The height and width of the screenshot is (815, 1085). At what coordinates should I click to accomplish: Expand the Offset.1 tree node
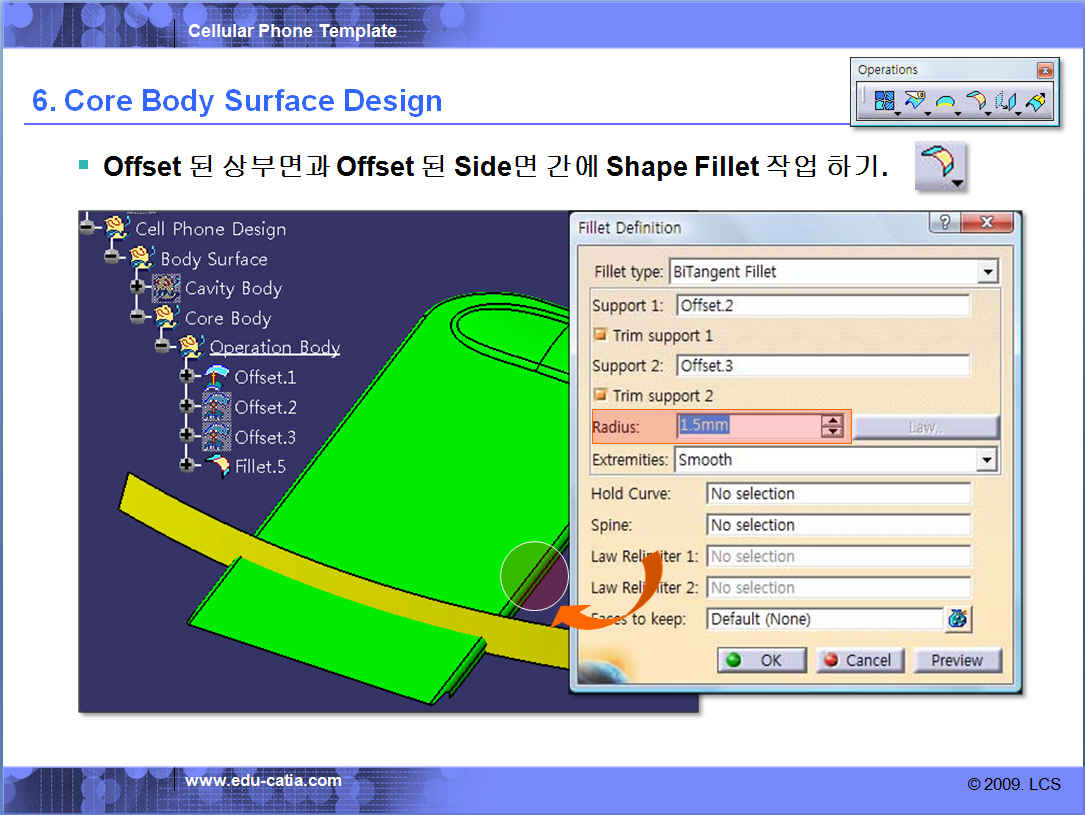(186, 377)
